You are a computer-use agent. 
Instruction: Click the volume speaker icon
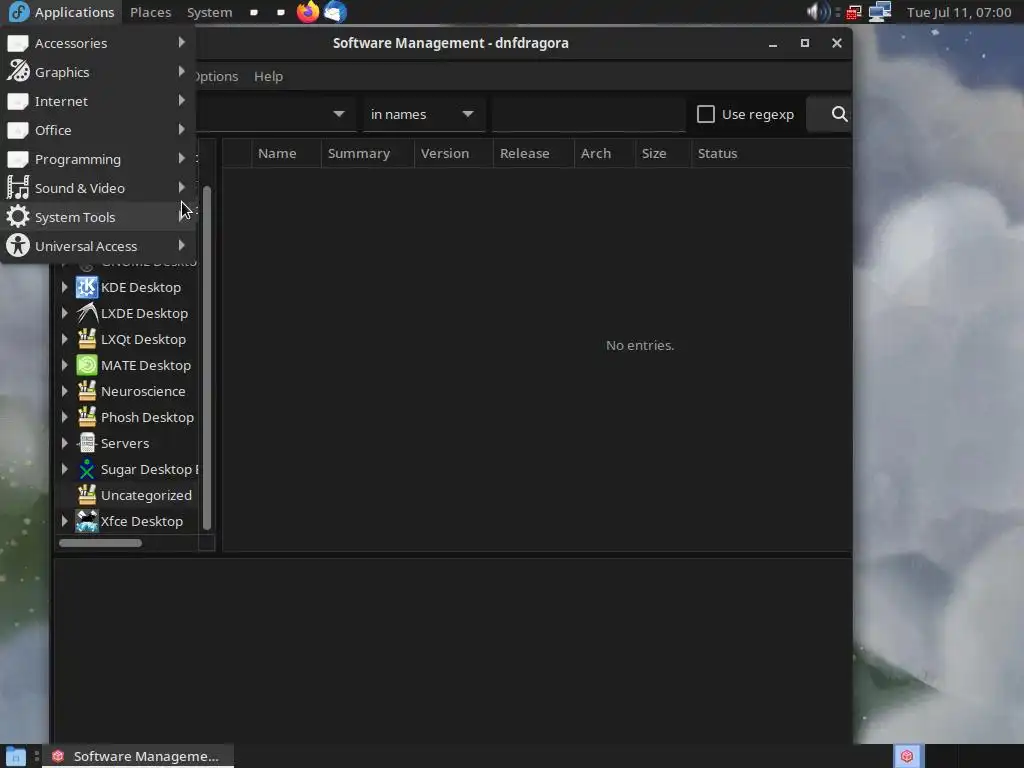pos(817,12)
